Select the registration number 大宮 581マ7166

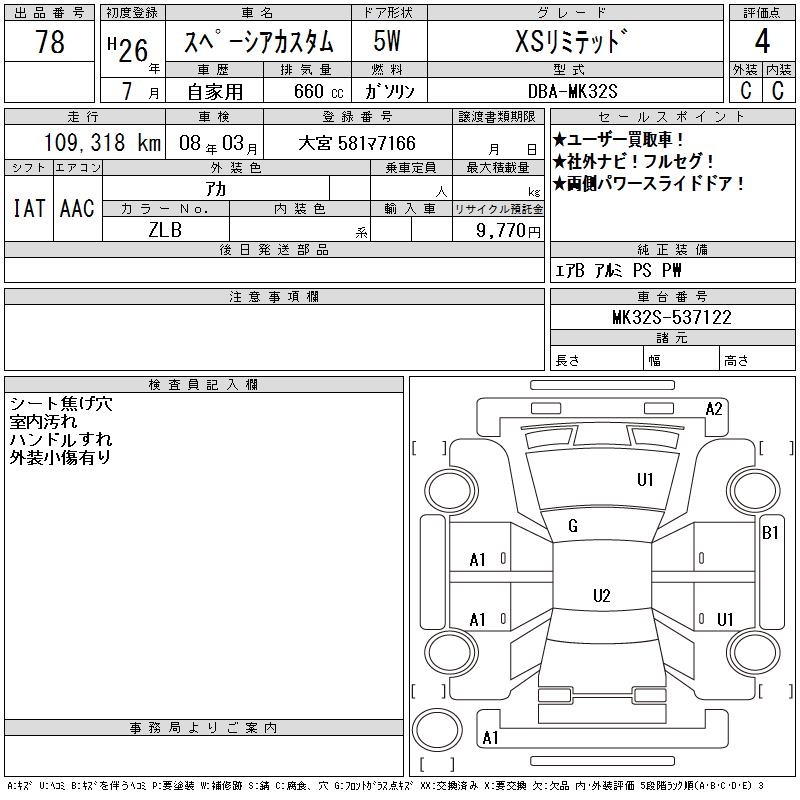coord(357,143)
